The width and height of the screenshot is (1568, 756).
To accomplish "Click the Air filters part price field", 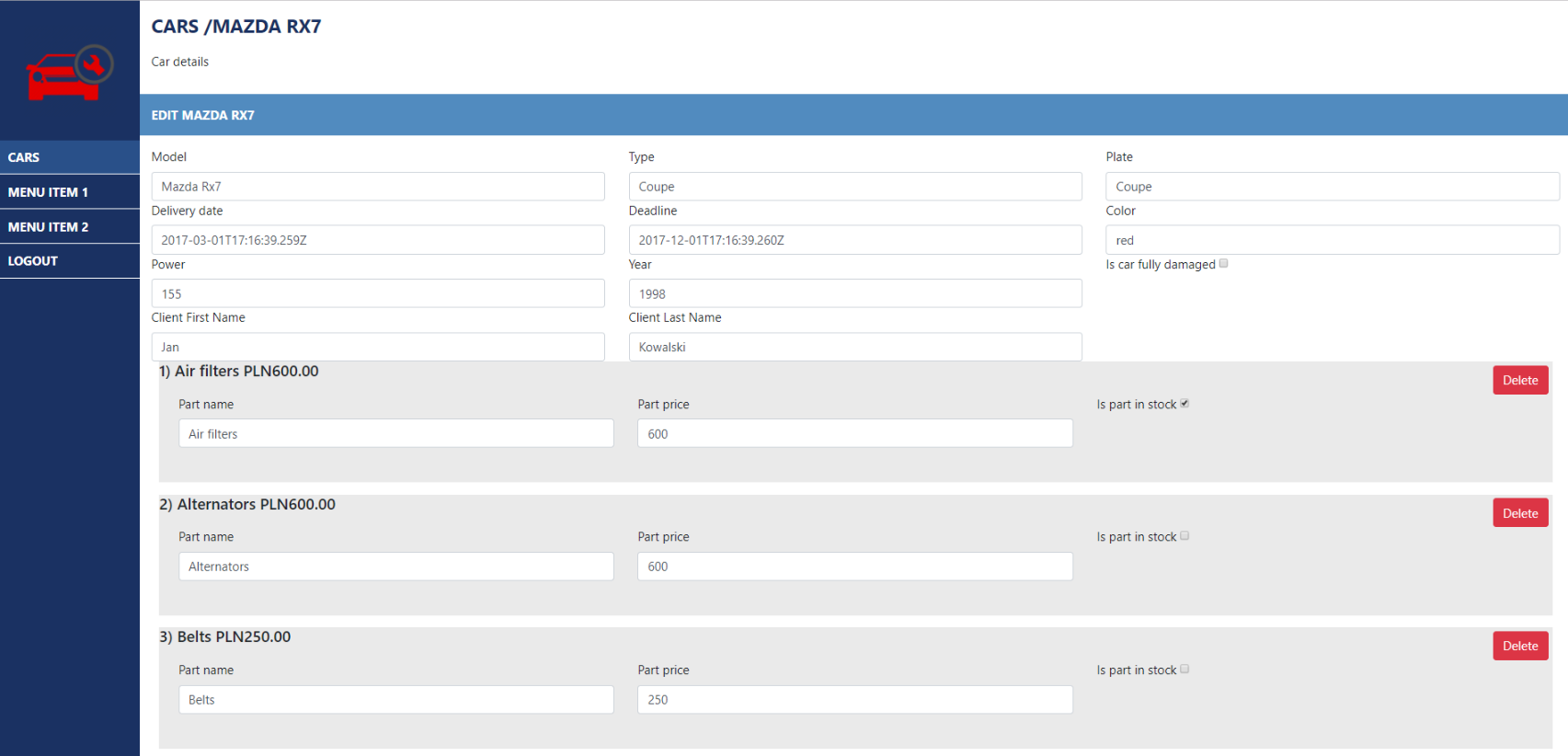I will coord(855,433).
